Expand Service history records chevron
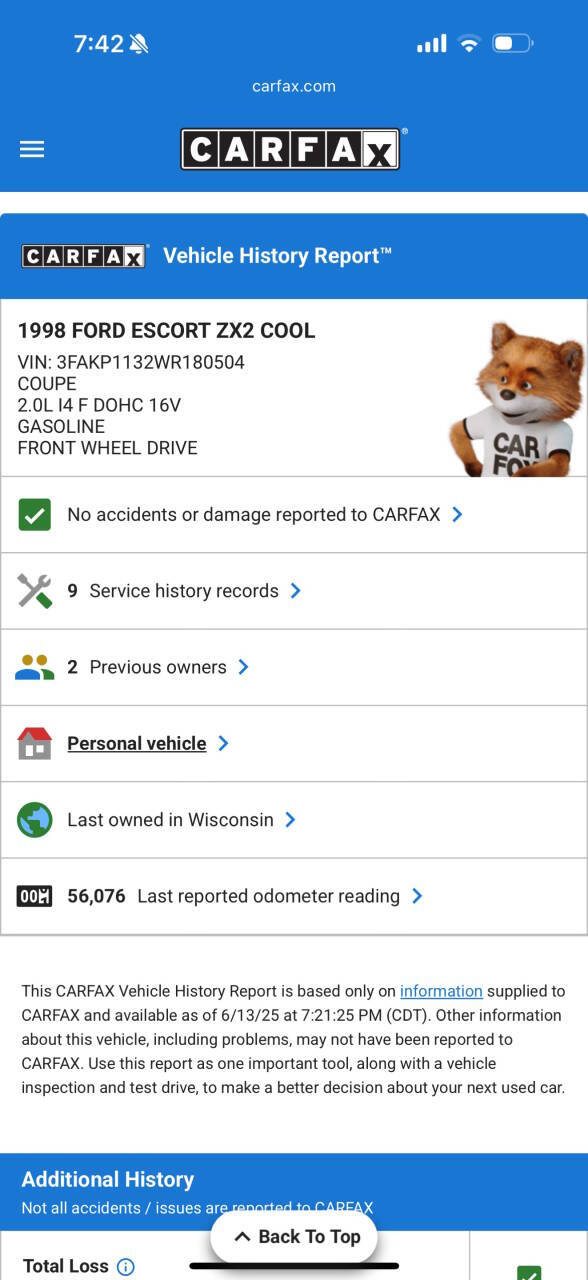Image resolution: width=588 pixels, height=1280 pixels. click(296, 591)
